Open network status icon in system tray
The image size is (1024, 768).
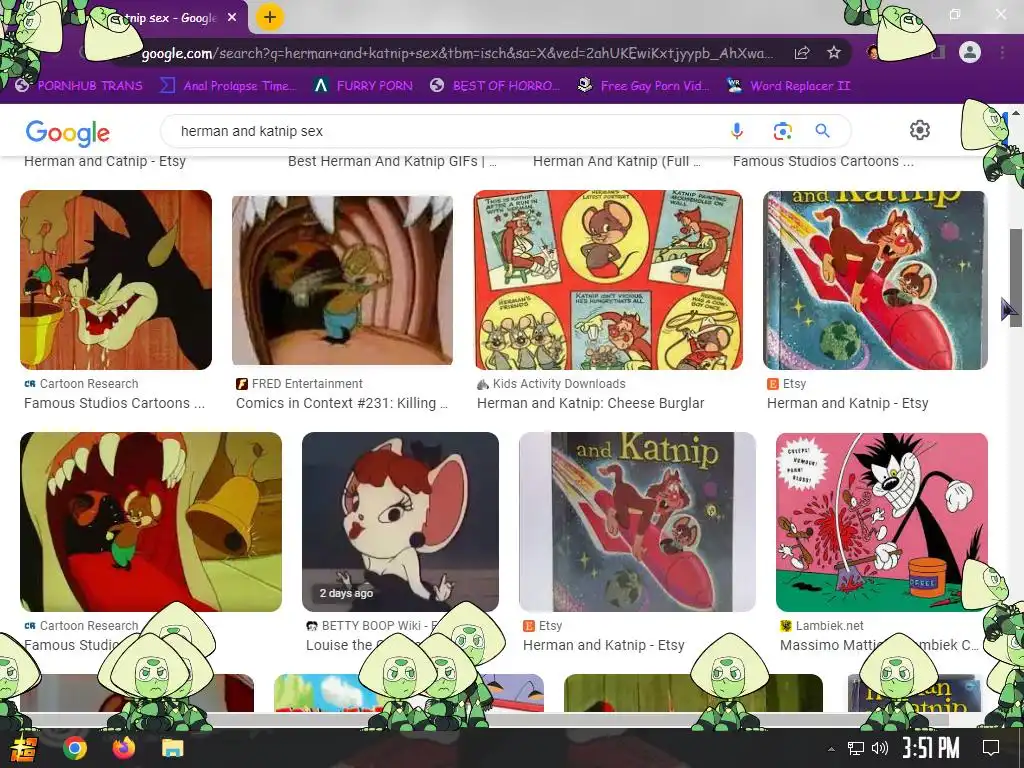click(856, 748)
